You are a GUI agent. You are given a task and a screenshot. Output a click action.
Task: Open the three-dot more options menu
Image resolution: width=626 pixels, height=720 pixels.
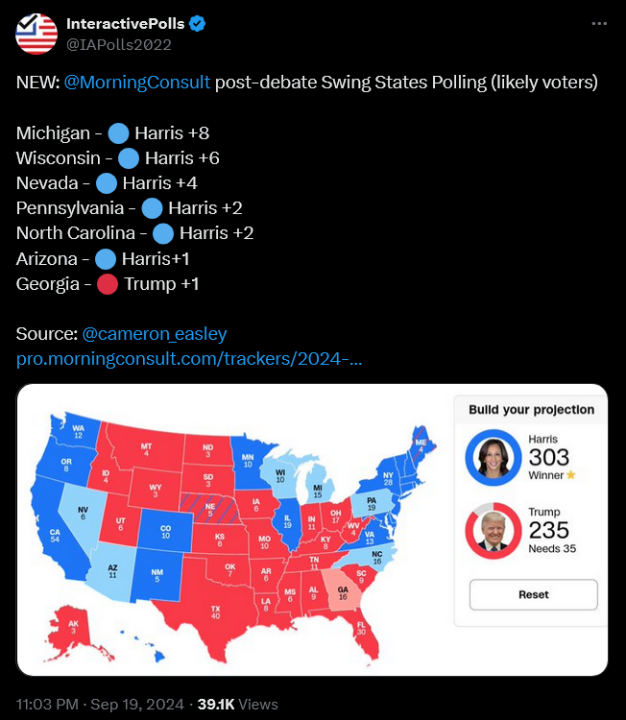click(x=598, y=23)
